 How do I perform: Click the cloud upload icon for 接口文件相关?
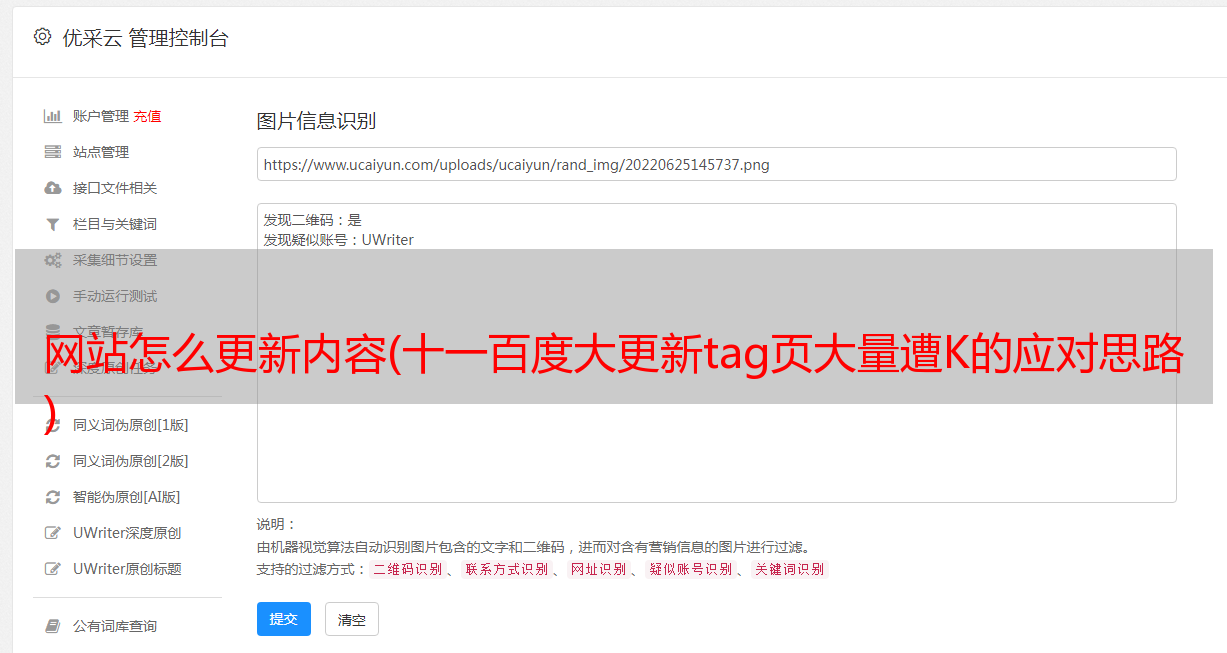(x=53, y=188)
